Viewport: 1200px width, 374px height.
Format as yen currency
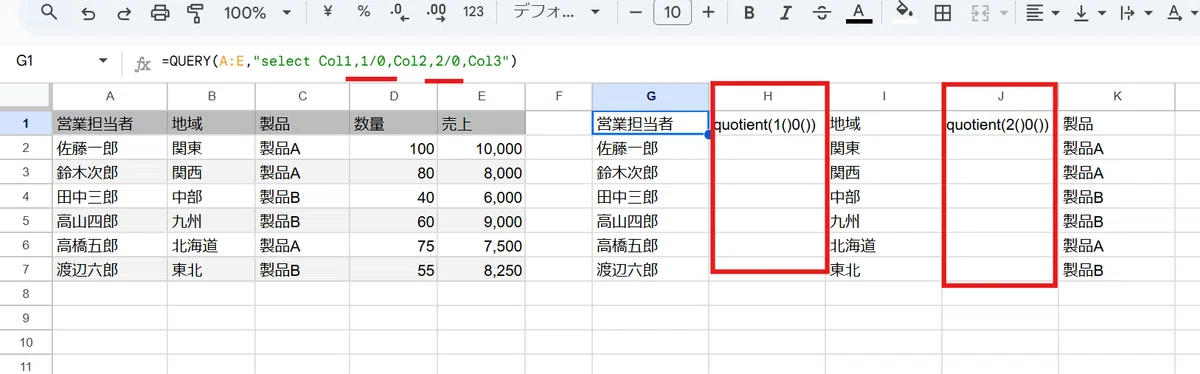point(328,13)
